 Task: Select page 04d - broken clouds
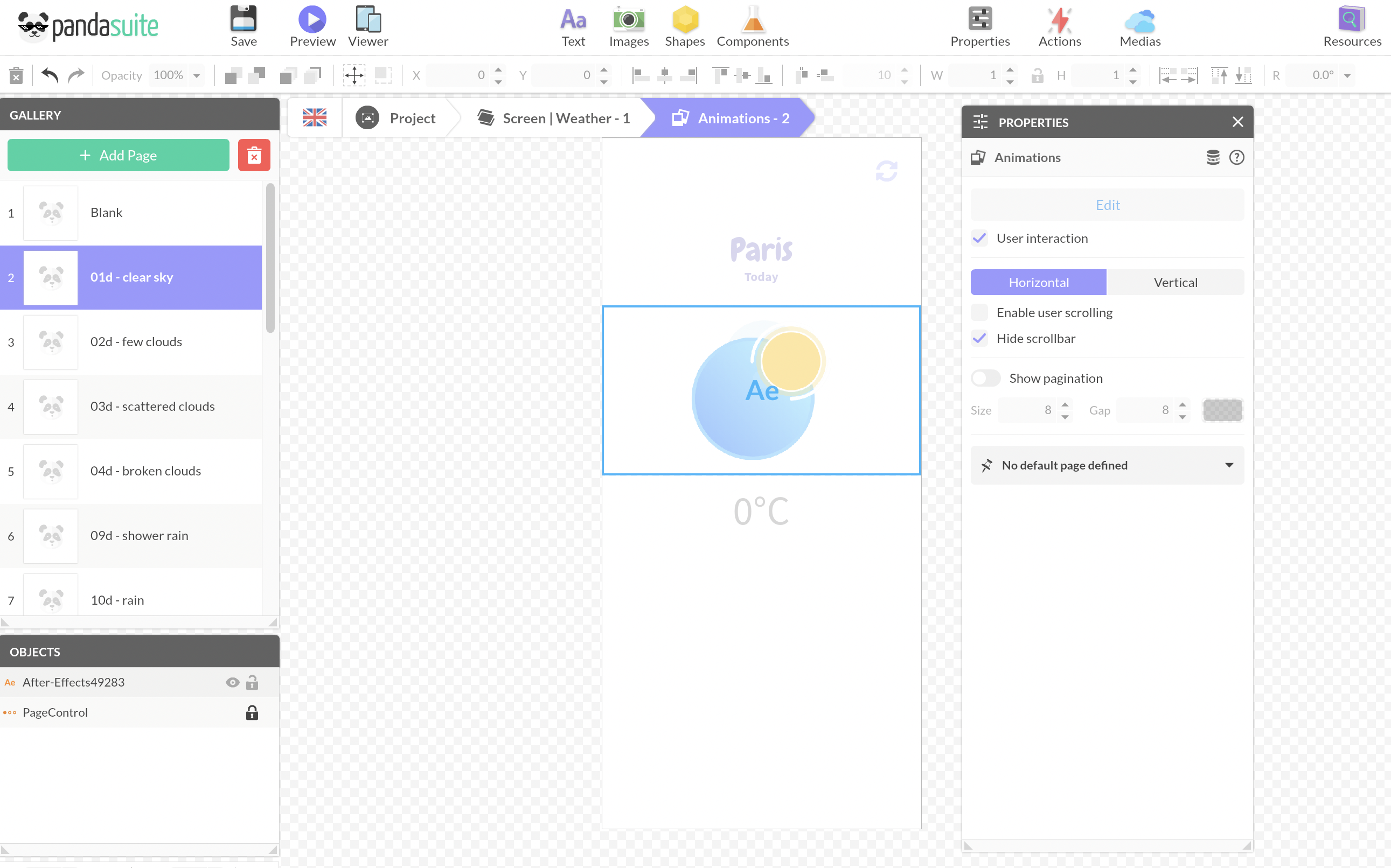click(131, 471)
